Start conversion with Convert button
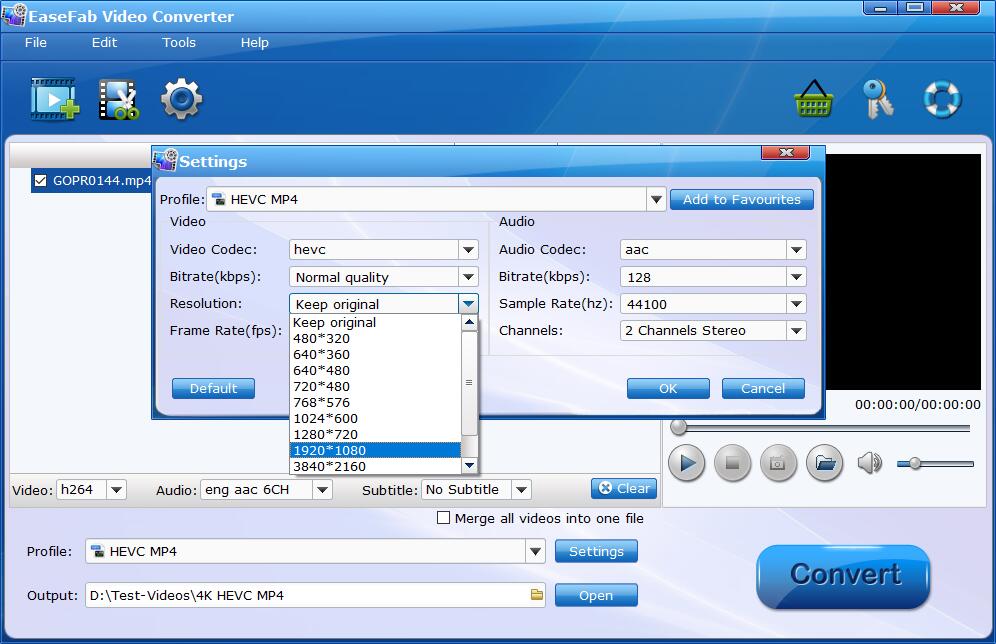 coord(844,576)
